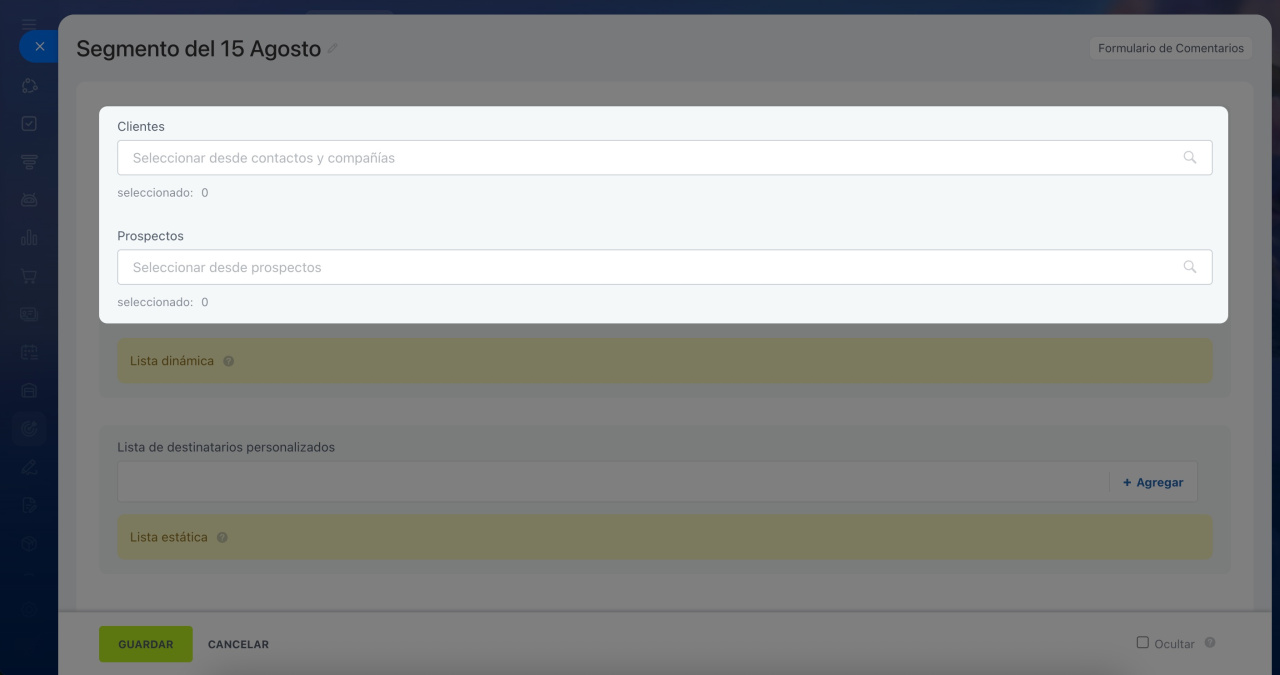Click 'seleccionado: 0' under Clientes

[163, 192]
